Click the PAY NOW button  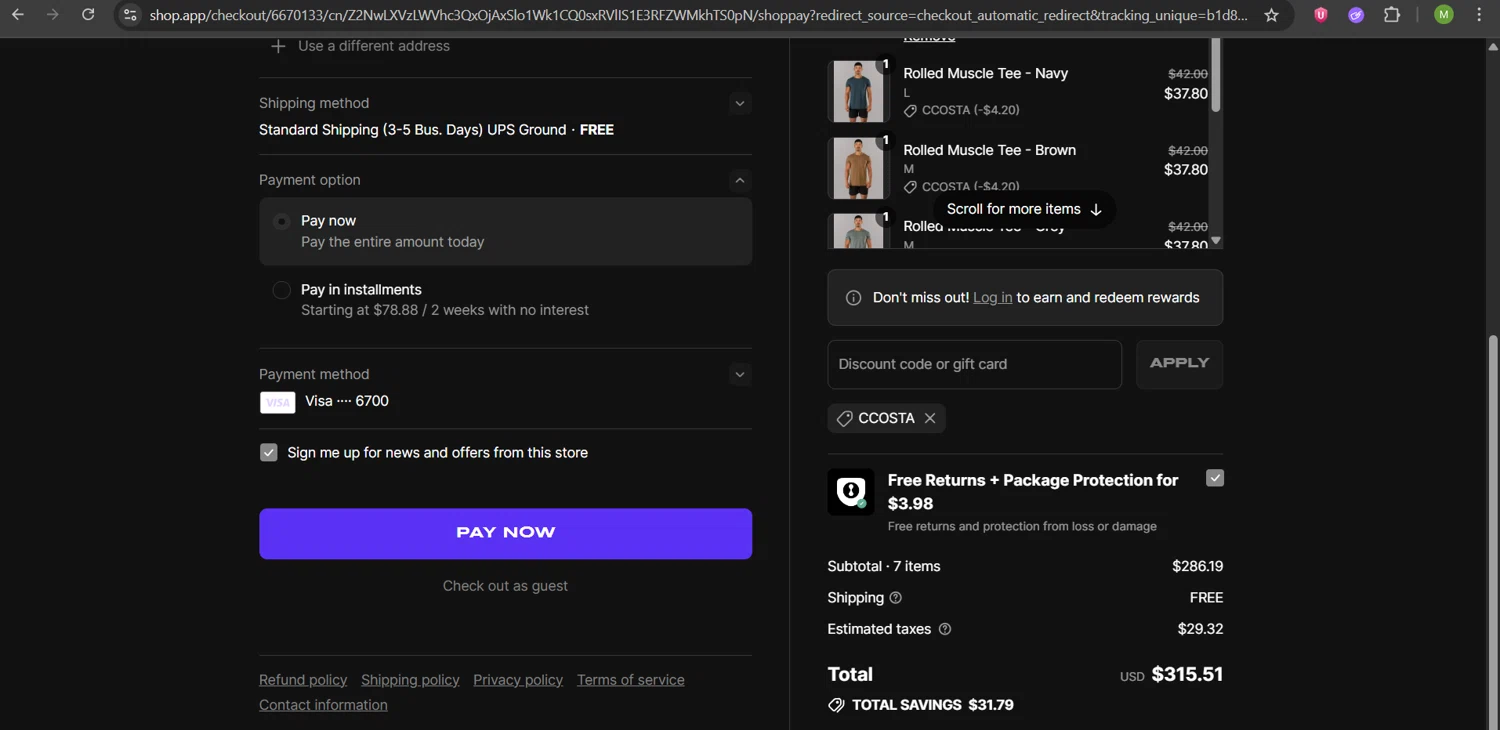click(505, 533)
